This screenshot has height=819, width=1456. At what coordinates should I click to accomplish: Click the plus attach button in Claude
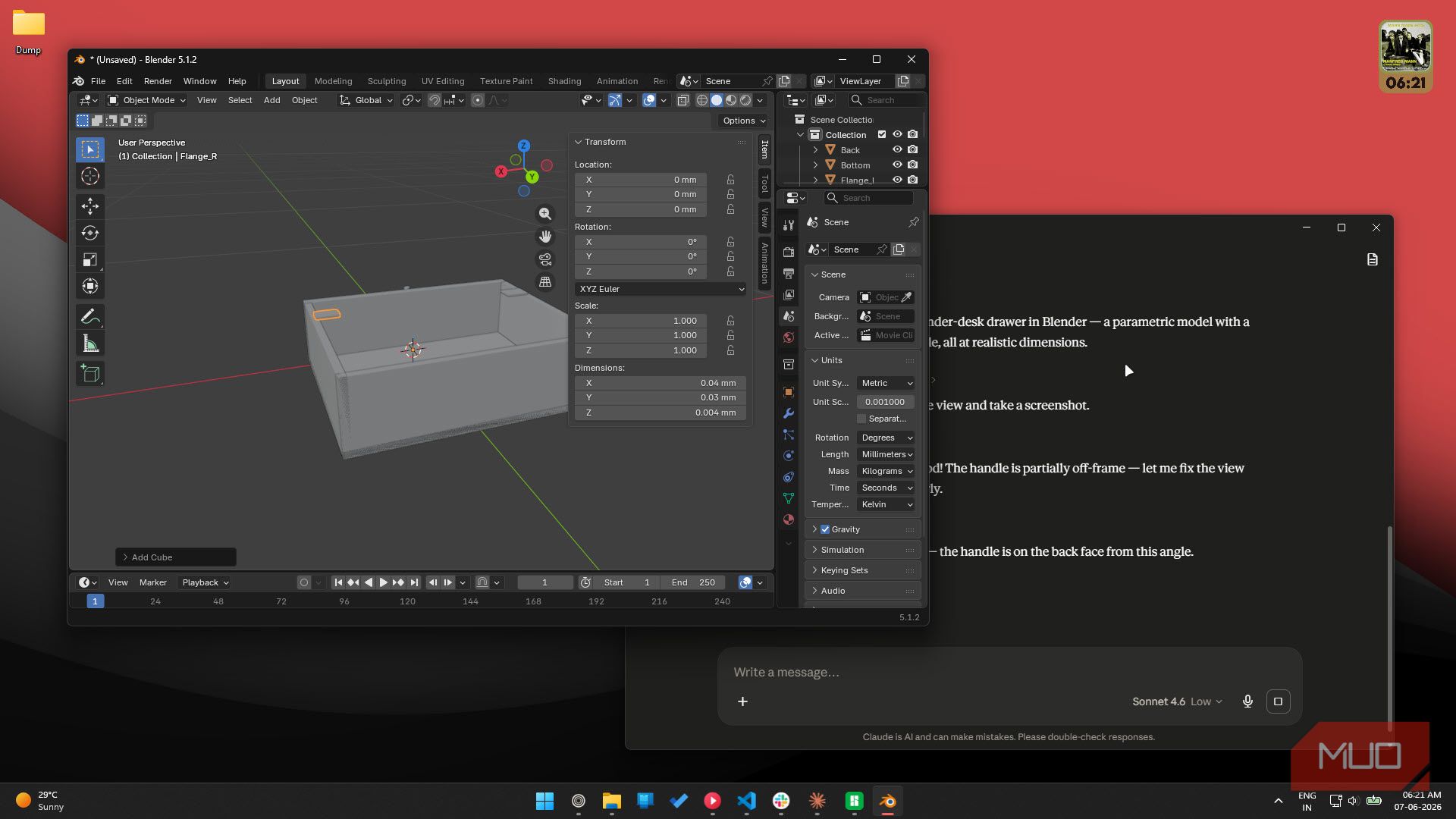[x=742, y=701]
